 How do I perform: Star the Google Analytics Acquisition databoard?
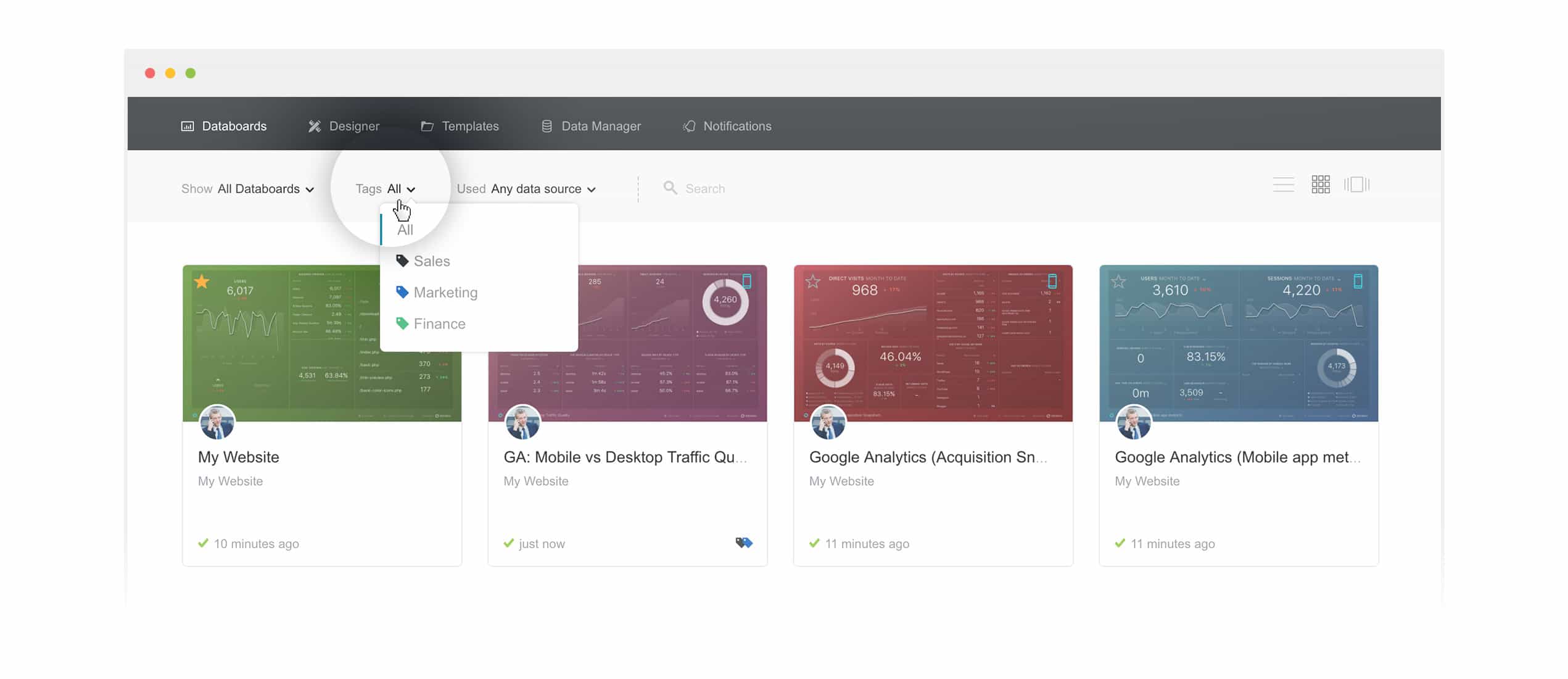(813, 282)
